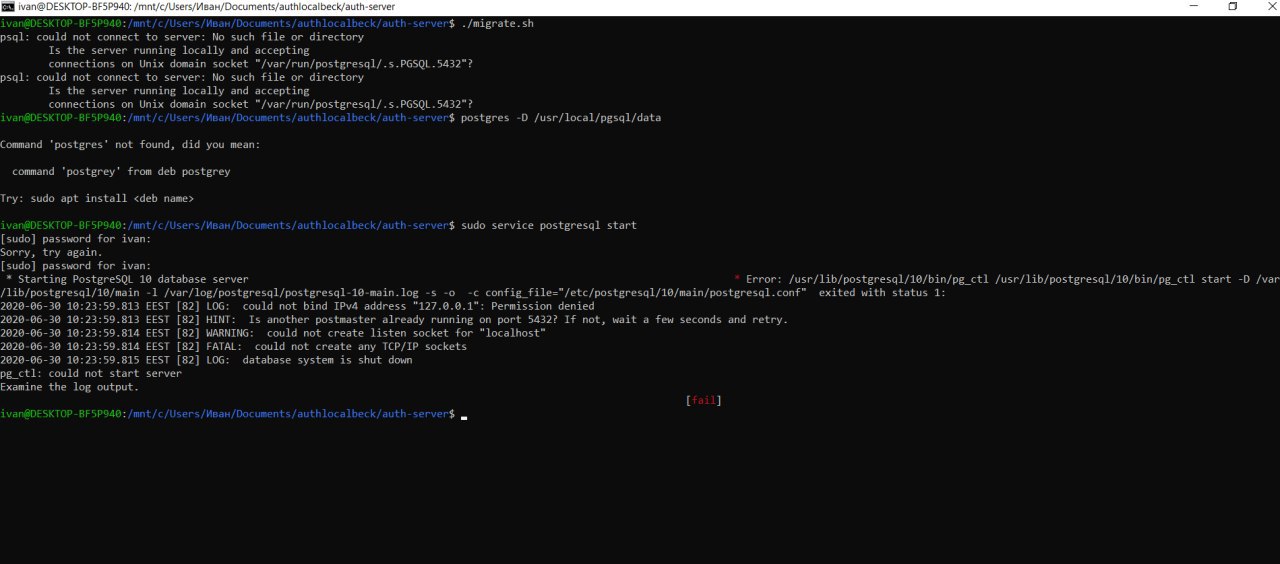Click the './migrate.sh' command text
Image resolution: width=1280 pixels, height=564 pixels.
coord(498,23)
